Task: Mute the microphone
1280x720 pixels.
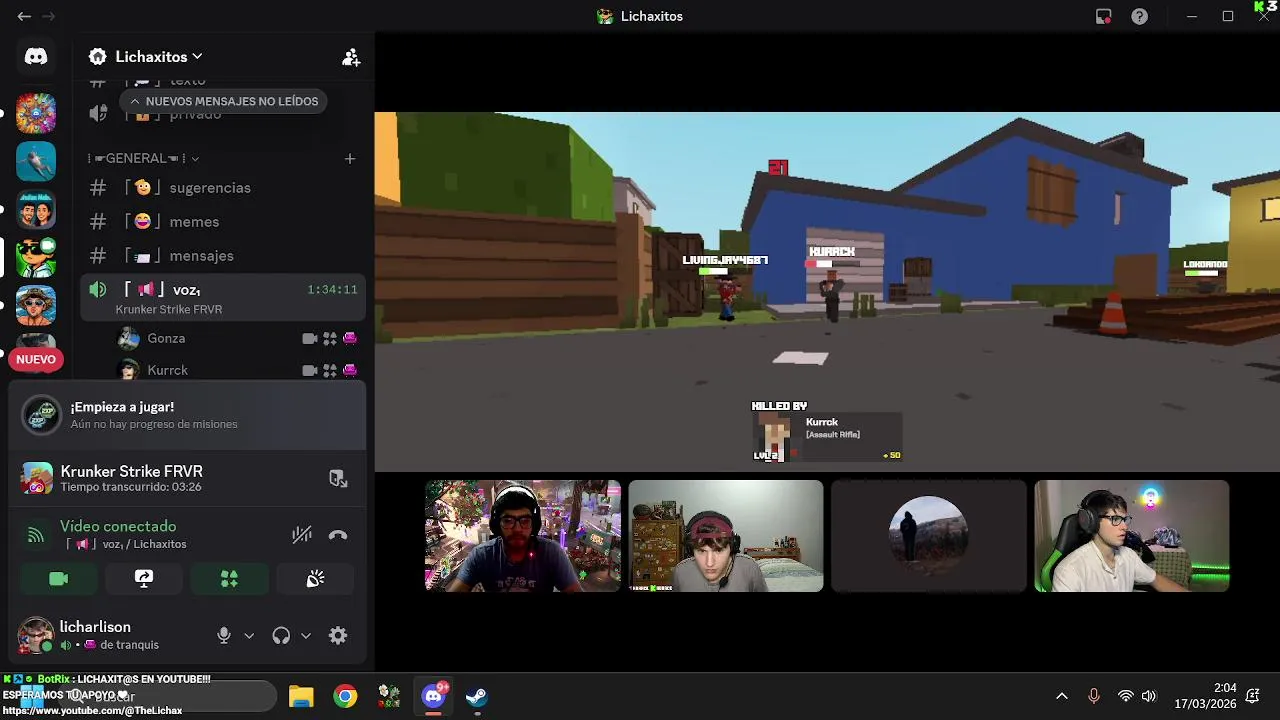Action: (224, 635)
